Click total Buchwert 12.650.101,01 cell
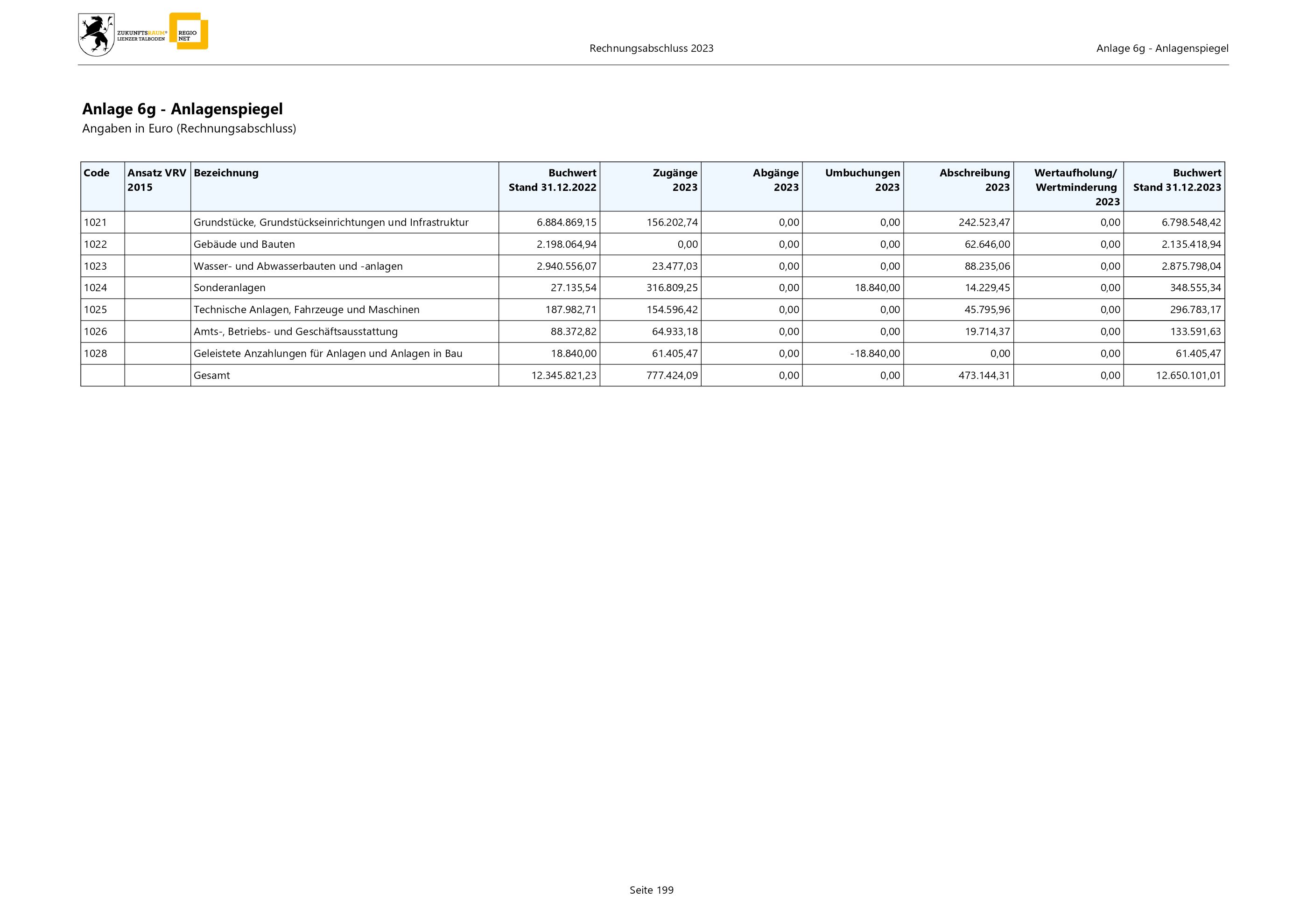Viewport: 1307px width, 924px height. click(x=1188, y=376)
